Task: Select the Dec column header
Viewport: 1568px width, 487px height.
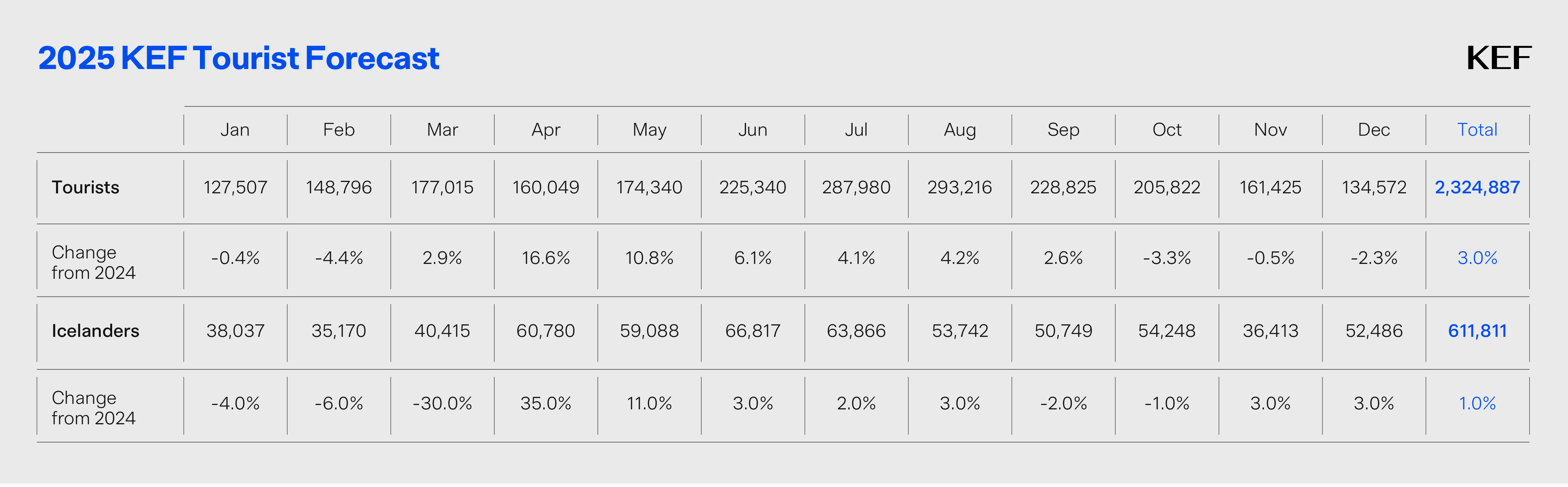Action: [x=1373, y=130]
